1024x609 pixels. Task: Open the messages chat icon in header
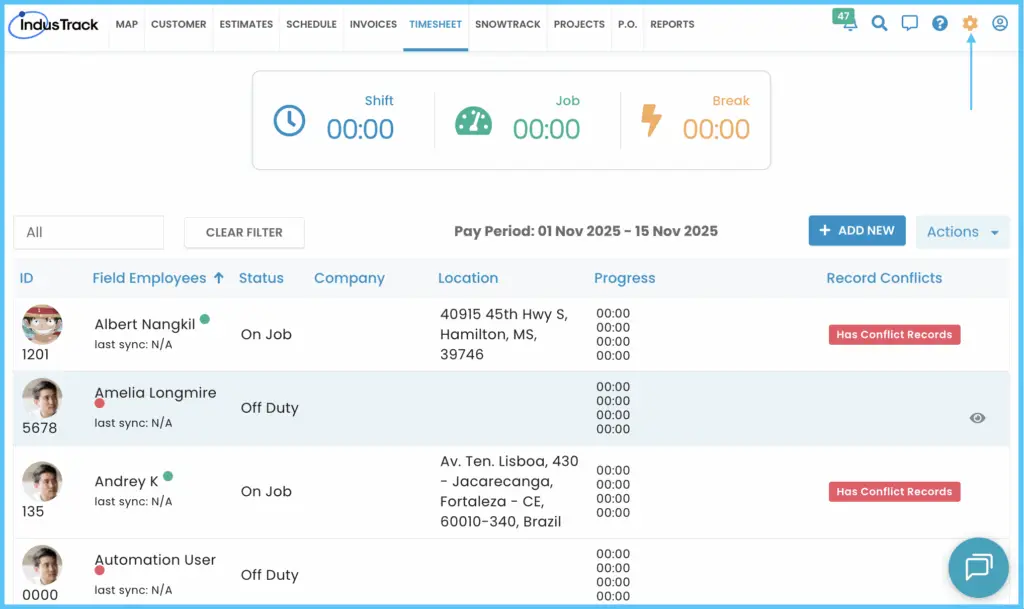[909, 23]
